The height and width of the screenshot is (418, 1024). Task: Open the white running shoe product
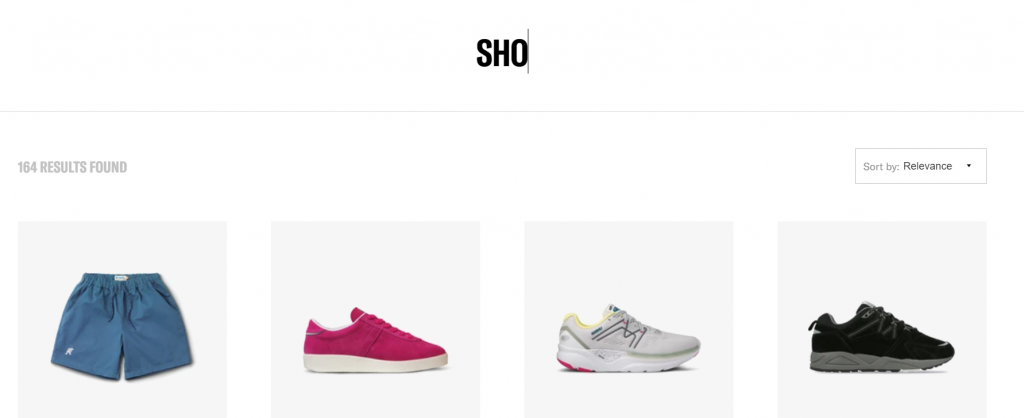click(629, 320)
